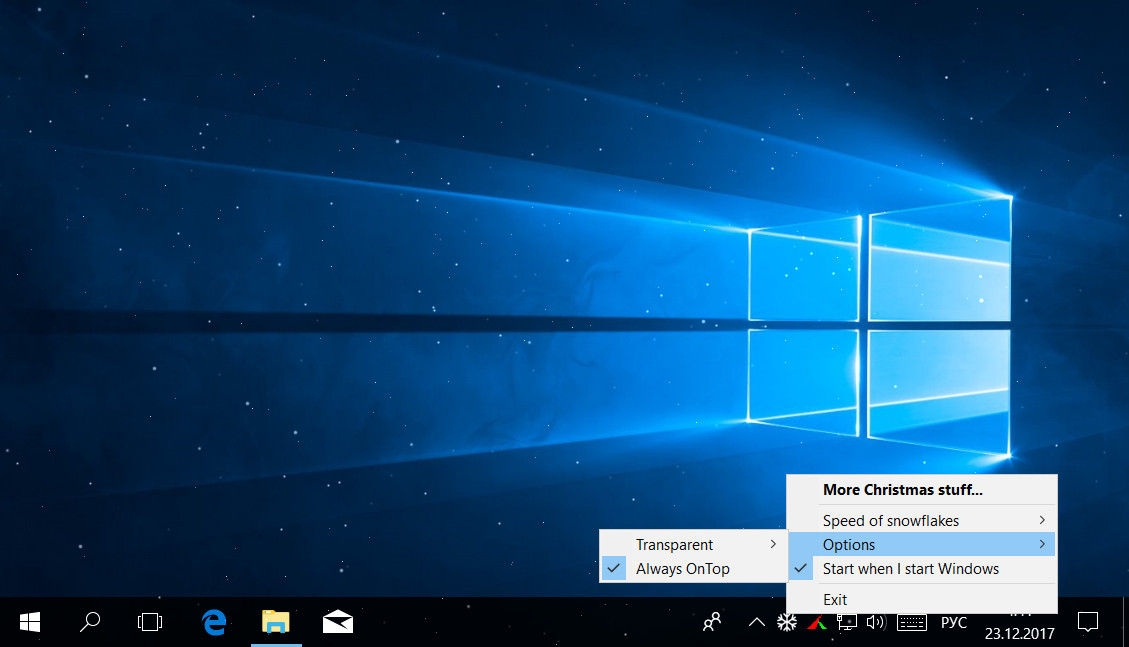Open the Mail app from the taskbar
The image size is (1129, 647).
pyautogui.click(x=338, y=622)
